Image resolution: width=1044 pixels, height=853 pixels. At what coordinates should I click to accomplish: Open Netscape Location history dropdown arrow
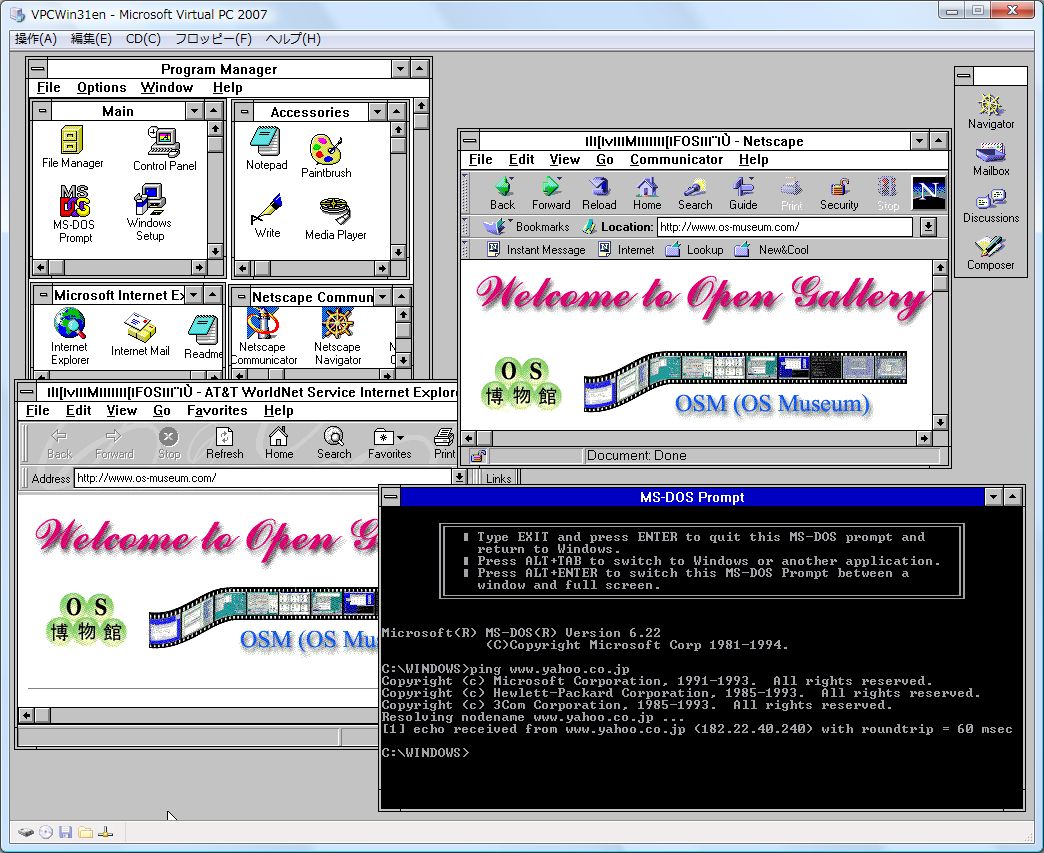coord(928,227)
